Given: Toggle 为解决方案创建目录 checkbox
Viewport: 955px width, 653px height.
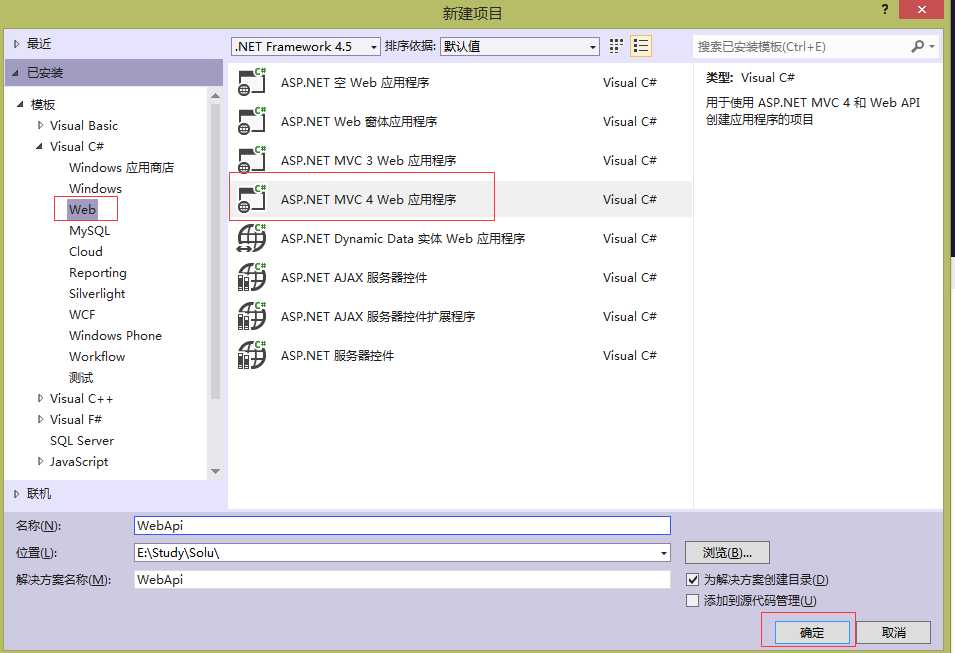Looking at the screenshot, I should coord(692,579).
